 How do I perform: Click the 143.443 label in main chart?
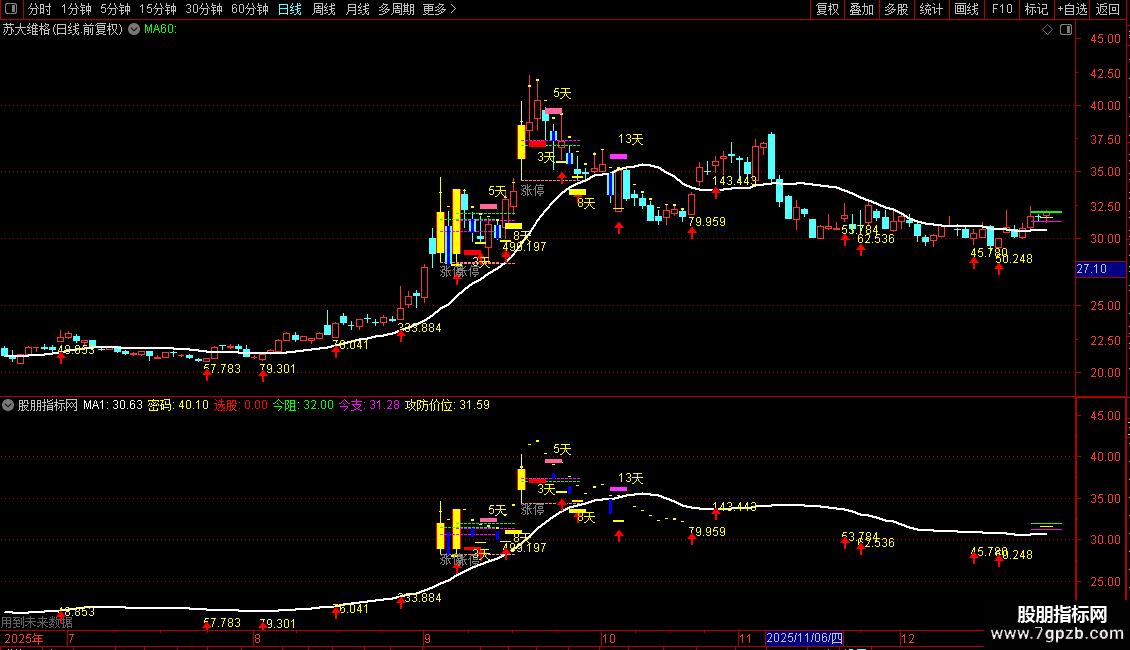tap(734, 181)
